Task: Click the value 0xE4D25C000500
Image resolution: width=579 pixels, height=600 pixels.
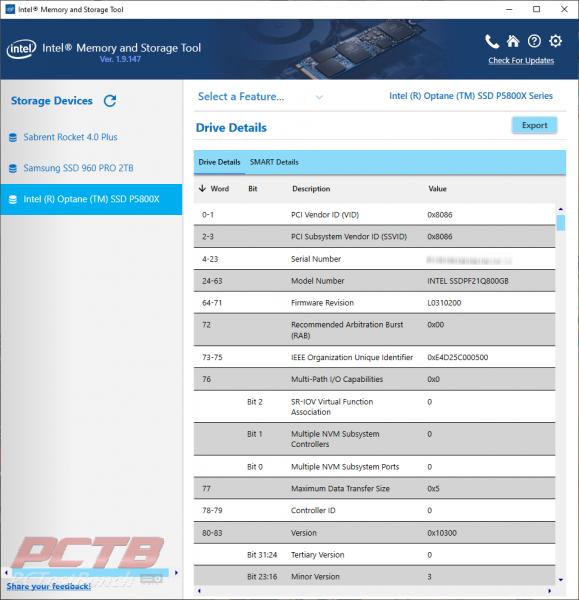Action: tap(457, 357)
